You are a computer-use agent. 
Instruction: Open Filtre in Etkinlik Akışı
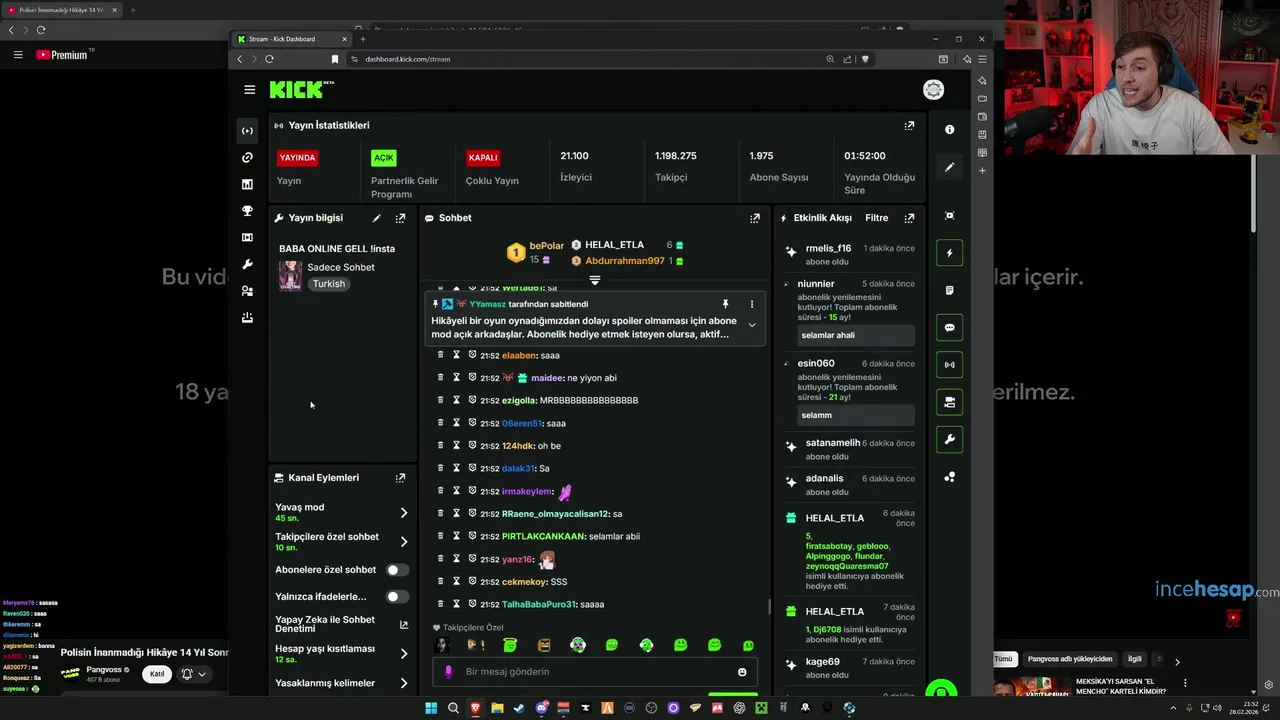(877, 218)
